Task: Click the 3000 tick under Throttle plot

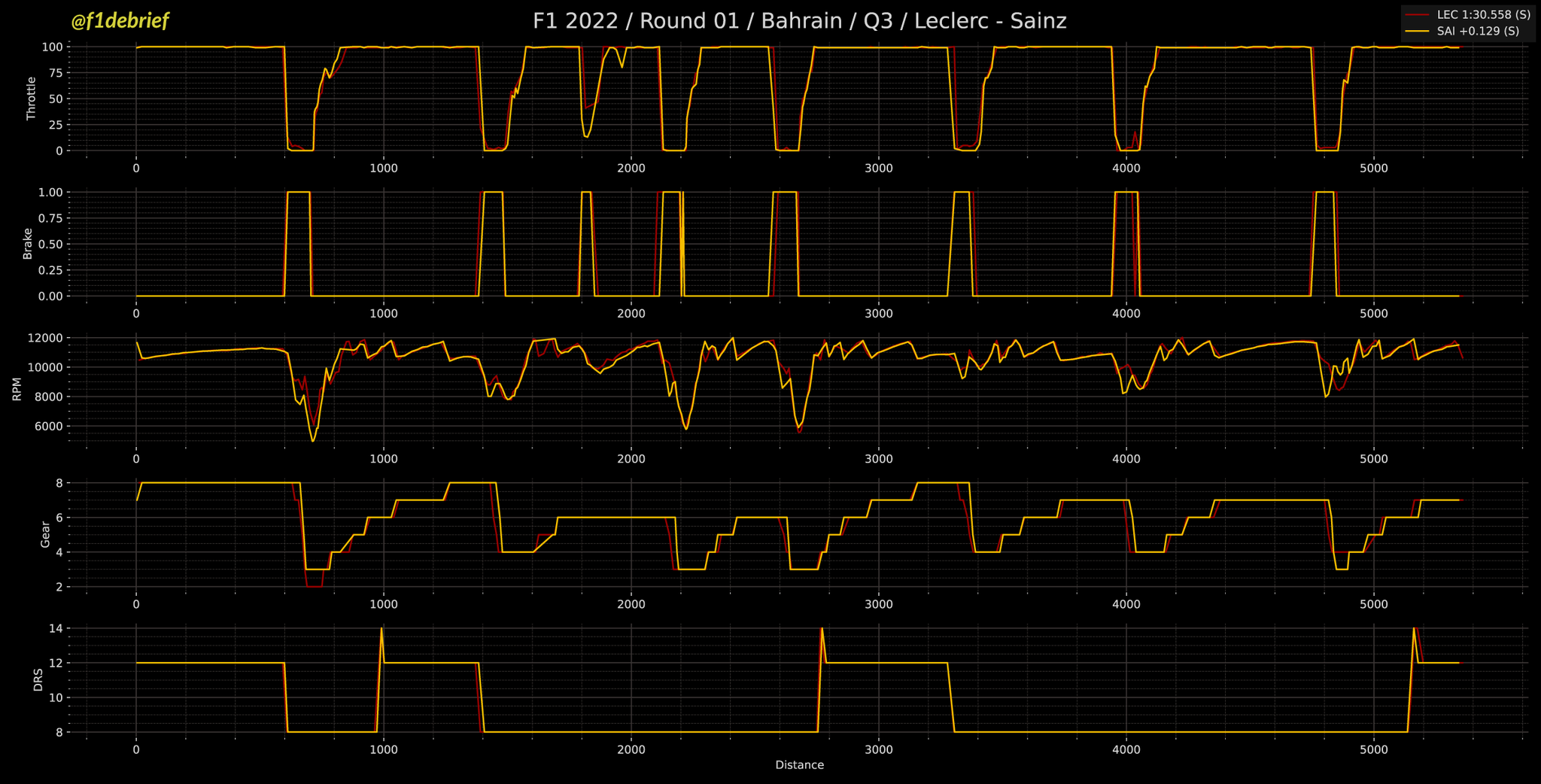Action: pos(879,168)
